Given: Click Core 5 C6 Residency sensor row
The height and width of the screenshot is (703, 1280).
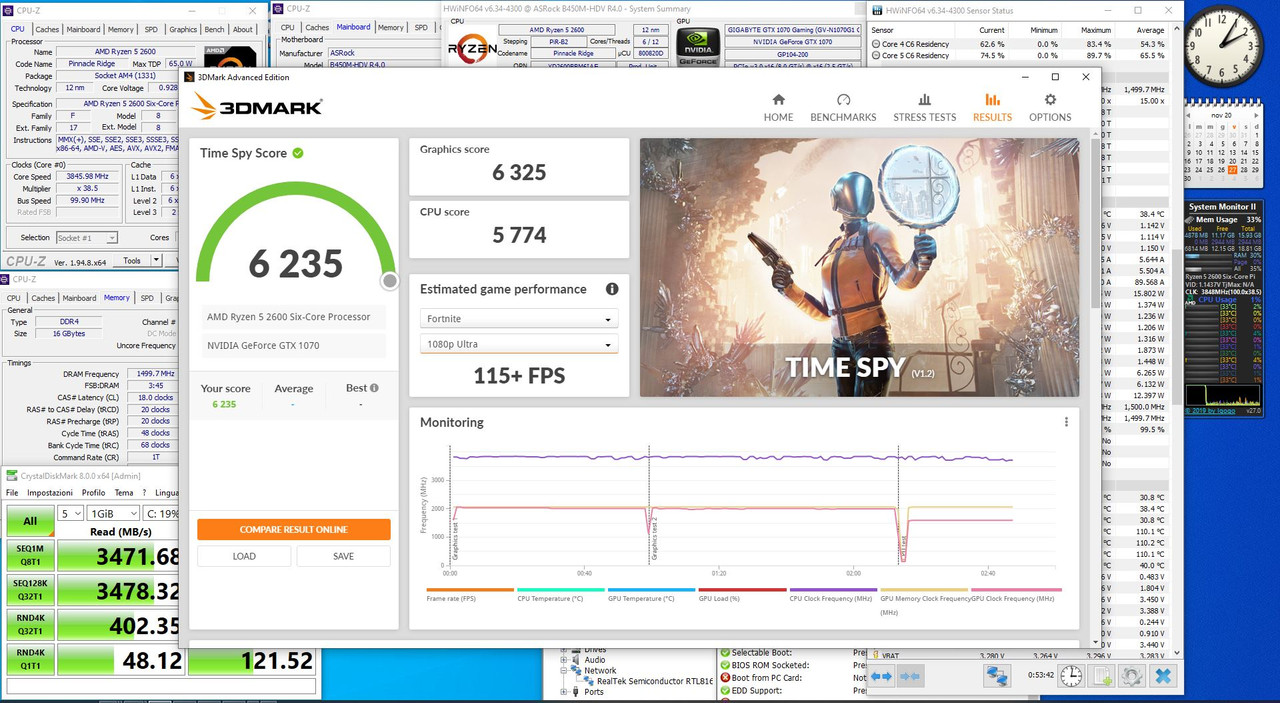Looking at the screenshot, I should click(x=1018, y=56).
